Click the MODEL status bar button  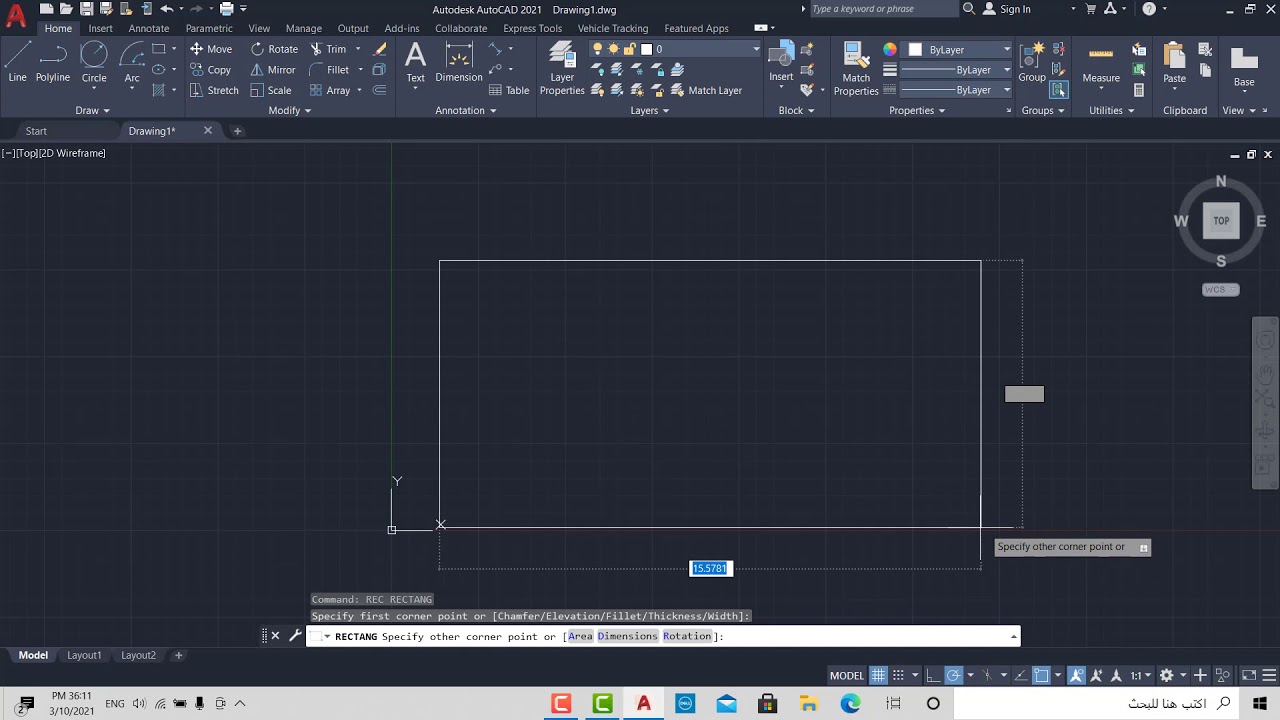847,675
